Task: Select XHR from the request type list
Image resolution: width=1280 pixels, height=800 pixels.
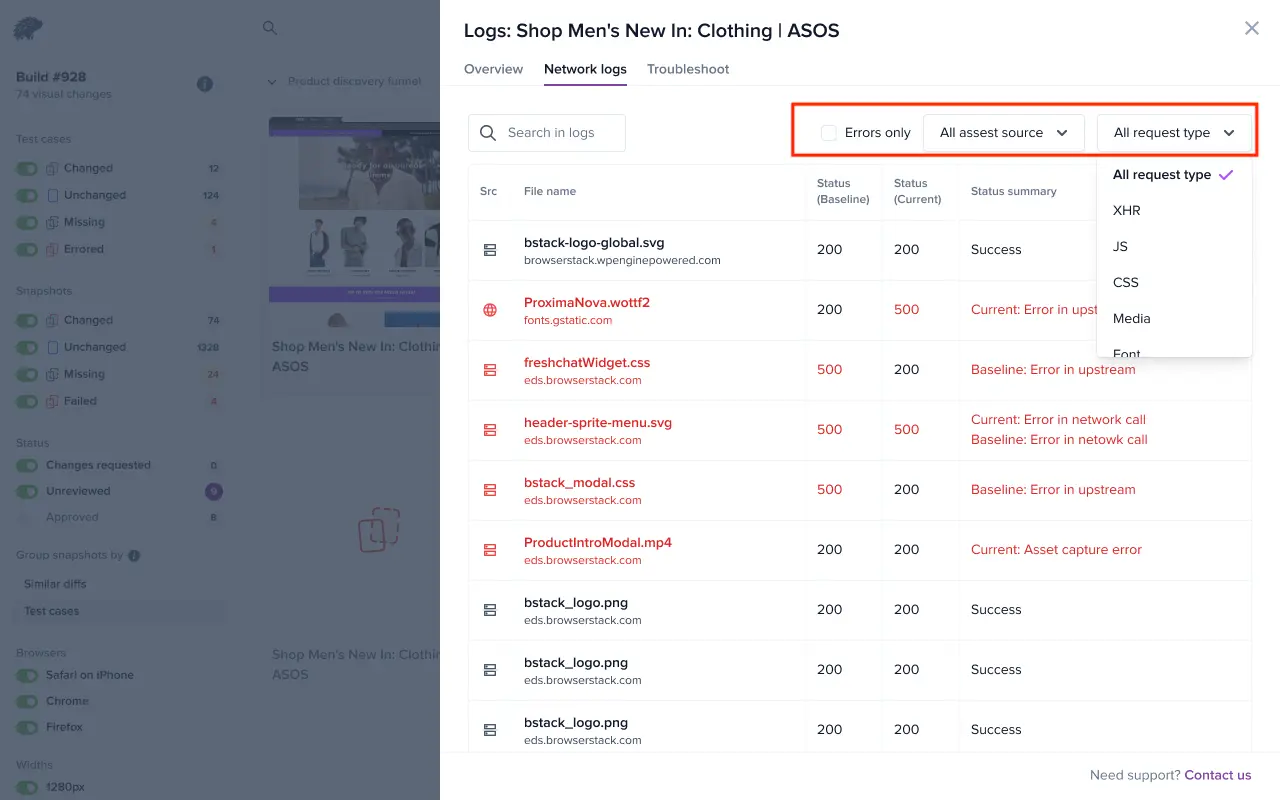Action: click(x=1126, y=211)
